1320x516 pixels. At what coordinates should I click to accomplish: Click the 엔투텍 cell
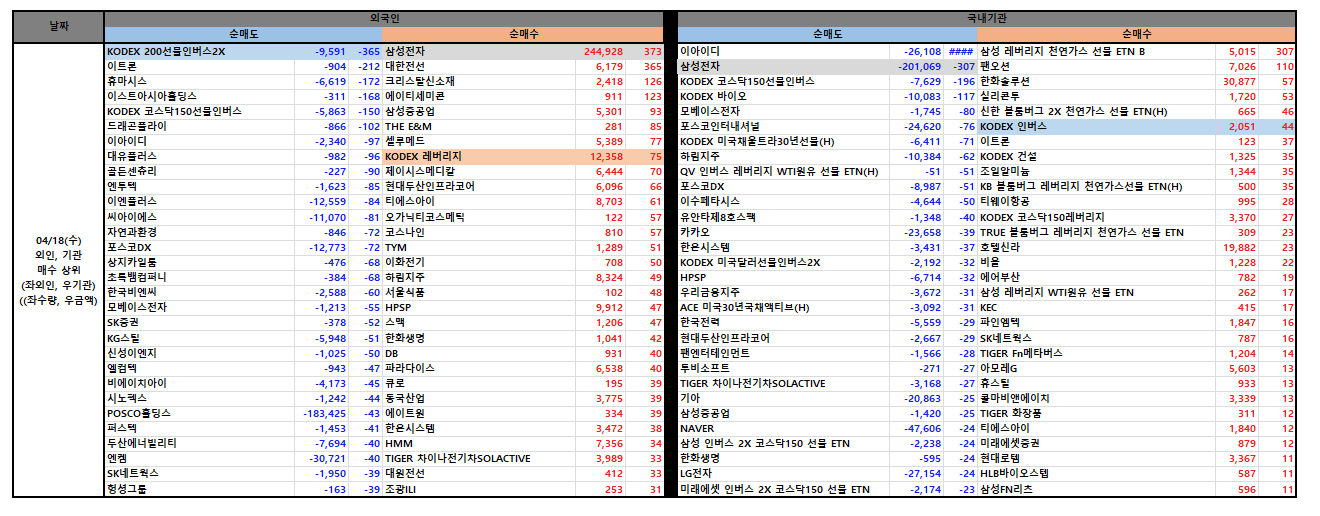click(199, 187)
